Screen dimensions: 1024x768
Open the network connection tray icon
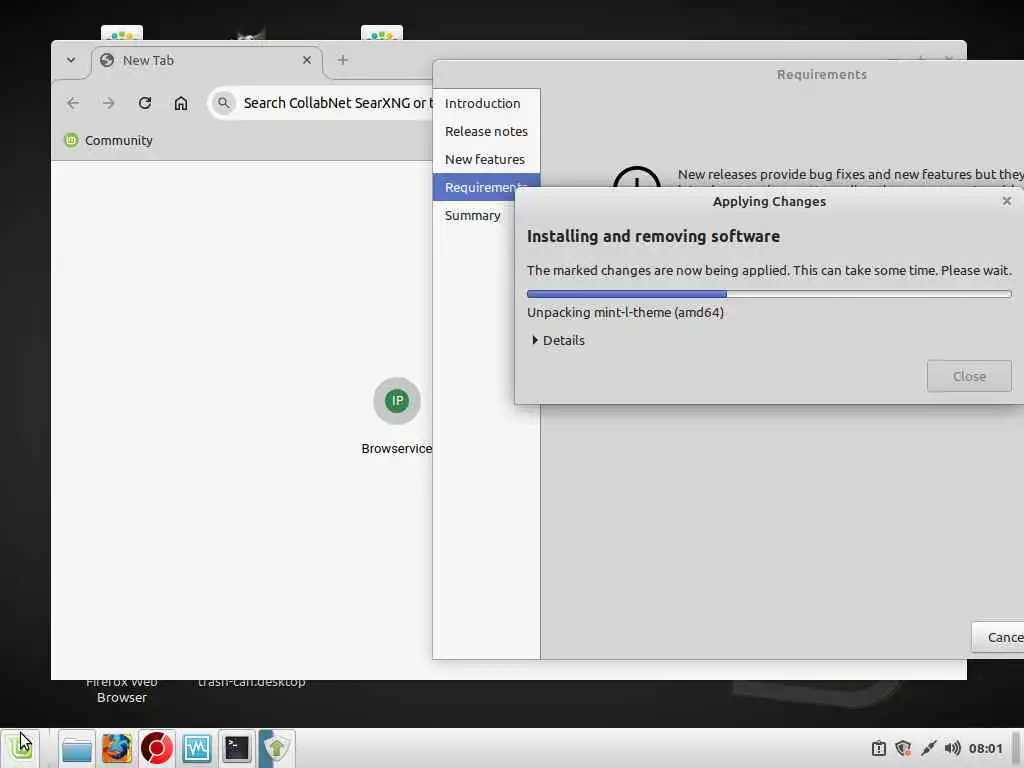[x=928, y=748]
